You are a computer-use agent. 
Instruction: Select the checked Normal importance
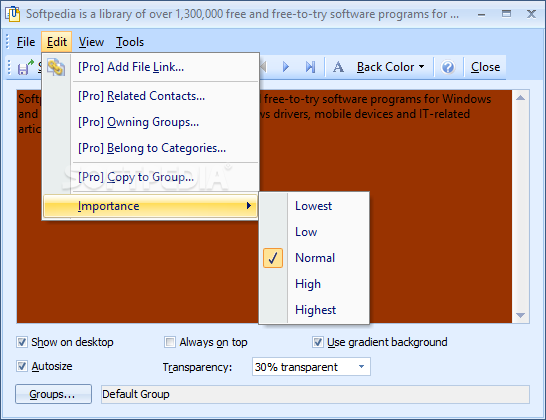[x=314, y=258]
